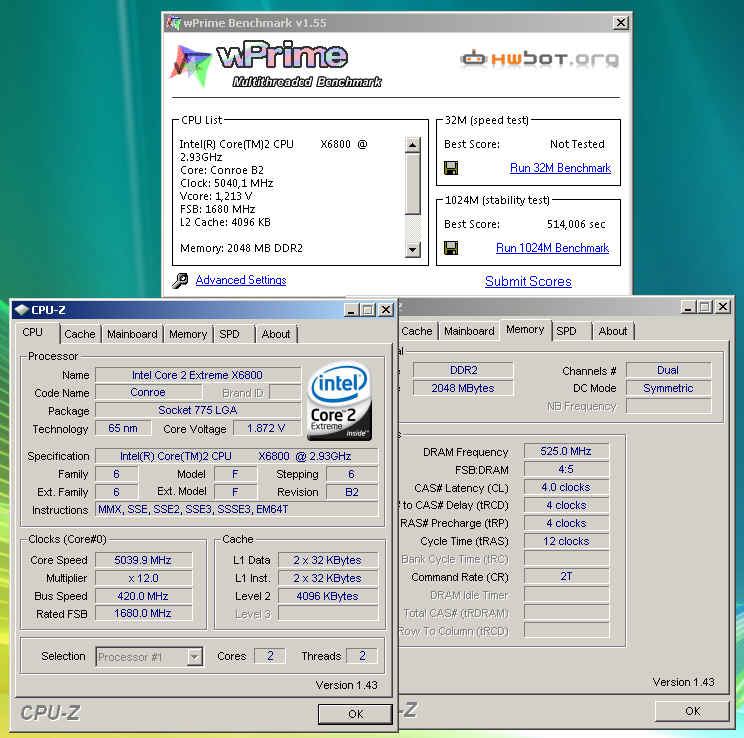Close the rear CPU-Z memory window

pyautogui.click(x=723, y=307)
